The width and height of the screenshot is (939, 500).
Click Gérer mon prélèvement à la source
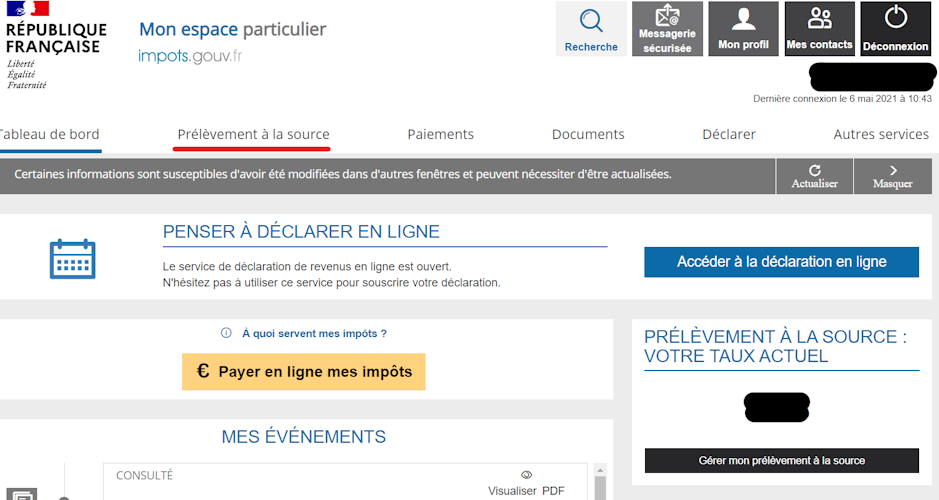click(782, 460)
